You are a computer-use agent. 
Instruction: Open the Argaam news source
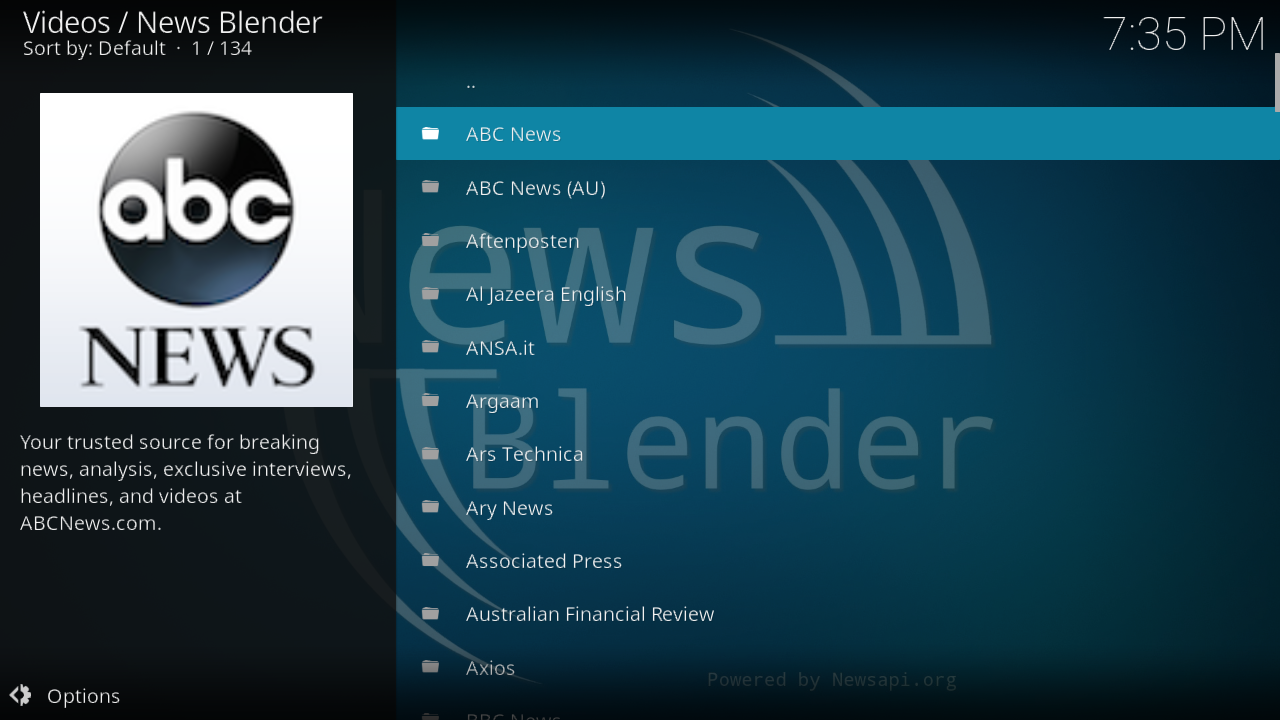click(838, 400)
